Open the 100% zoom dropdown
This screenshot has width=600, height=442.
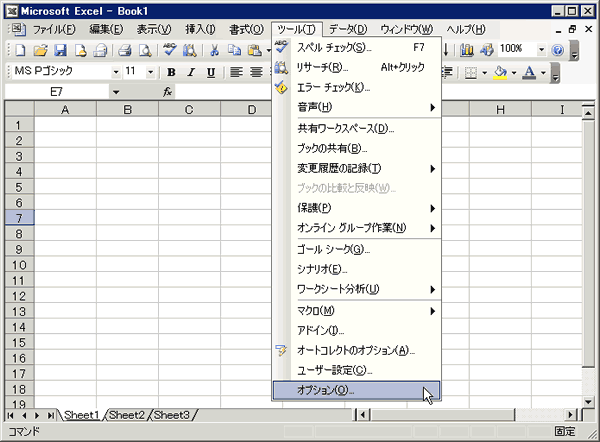(x=541, y=49)
